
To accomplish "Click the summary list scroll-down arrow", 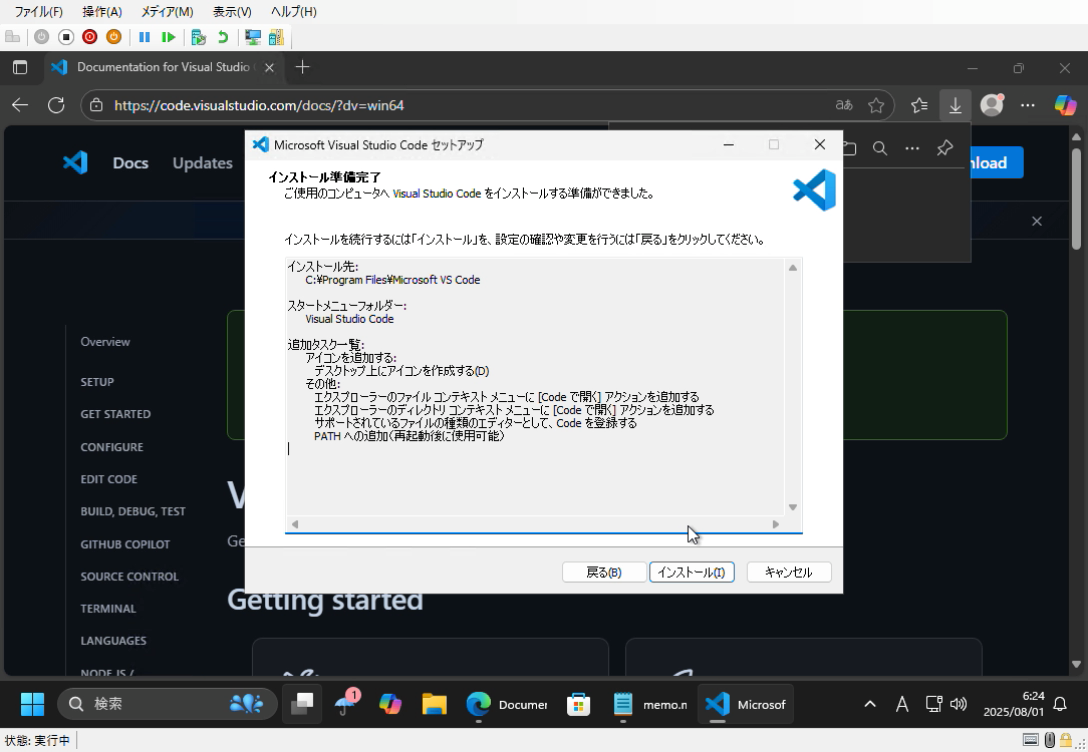I will tap(792, 507).
